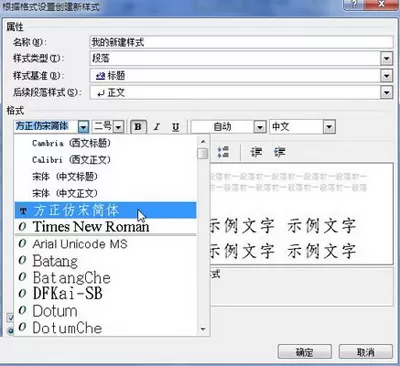Choose DotumChe font from list
Screen dimensions: 400x366
click(105, 328)
